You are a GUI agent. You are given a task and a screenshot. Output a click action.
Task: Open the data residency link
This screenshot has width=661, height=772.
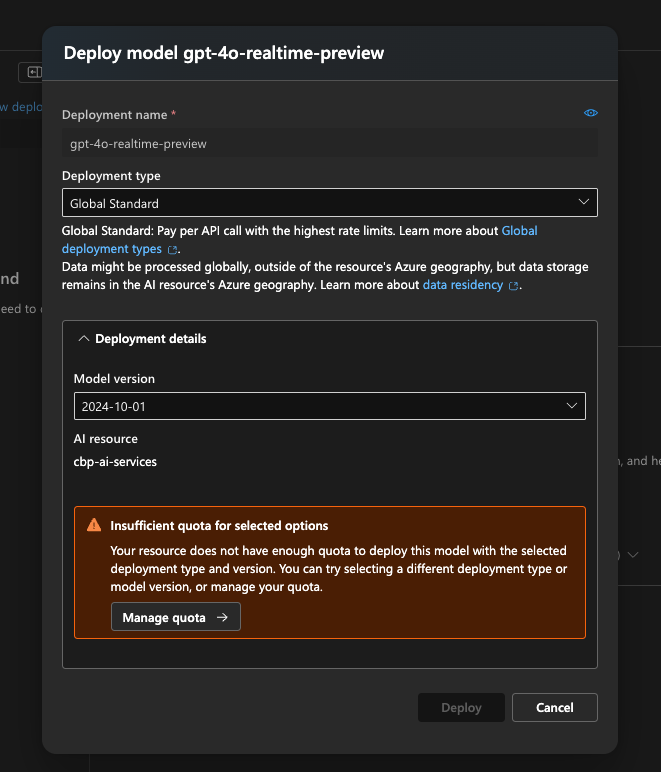click(x=463, y=285)
